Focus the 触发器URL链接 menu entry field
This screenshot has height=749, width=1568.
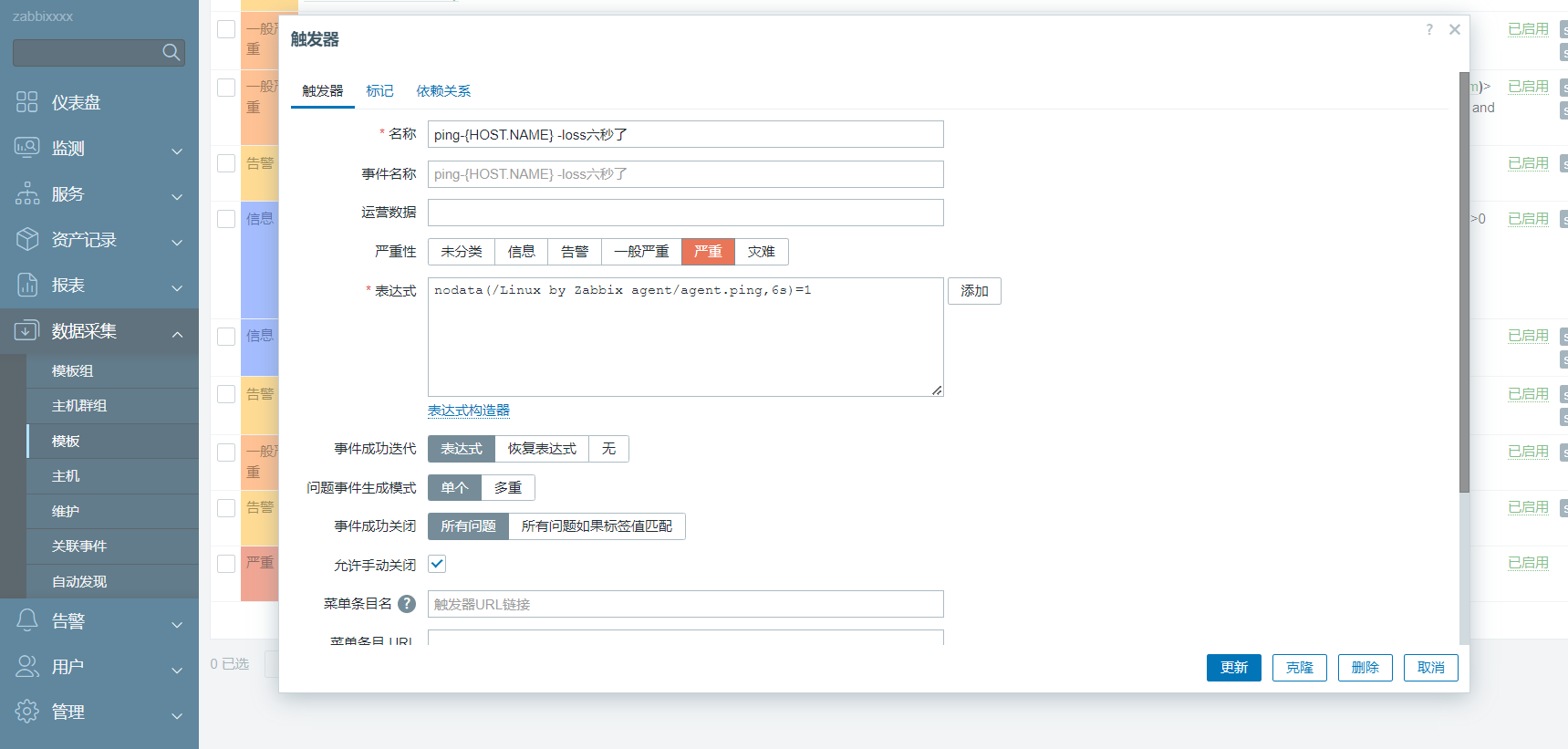point(686,604)
